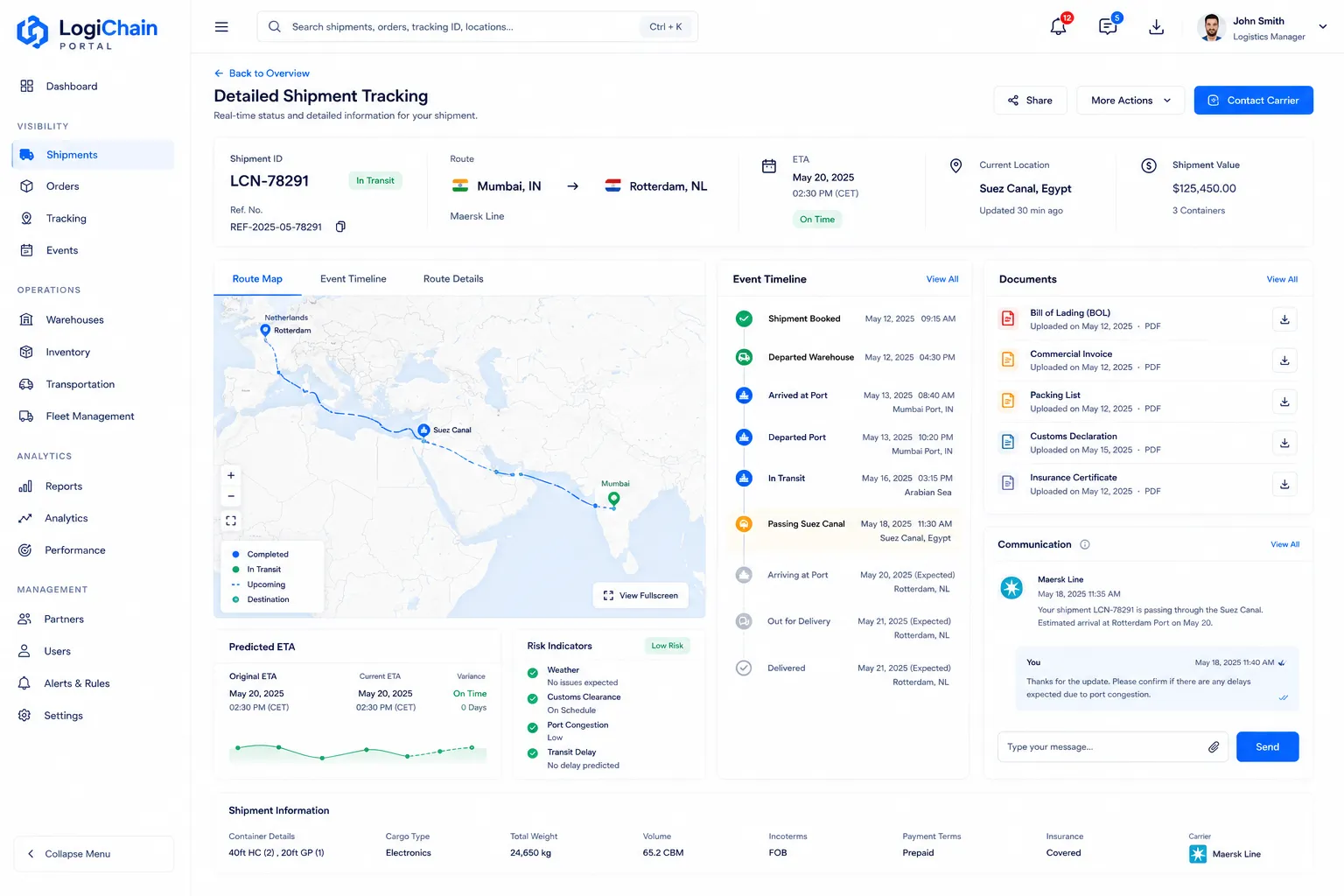Click the header download icon
The image size is (1344, 896).
1156,27
